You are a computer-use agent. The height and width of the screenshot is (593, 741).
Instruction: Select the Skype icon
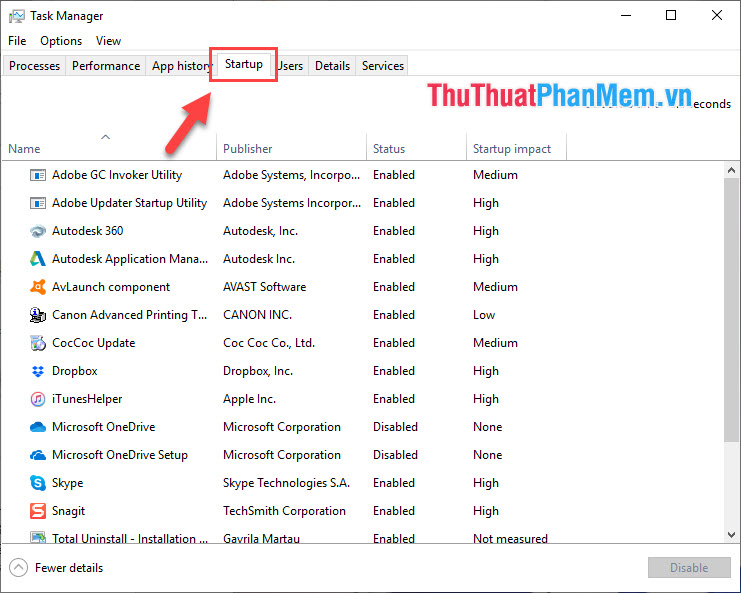[x=38, y=483]
